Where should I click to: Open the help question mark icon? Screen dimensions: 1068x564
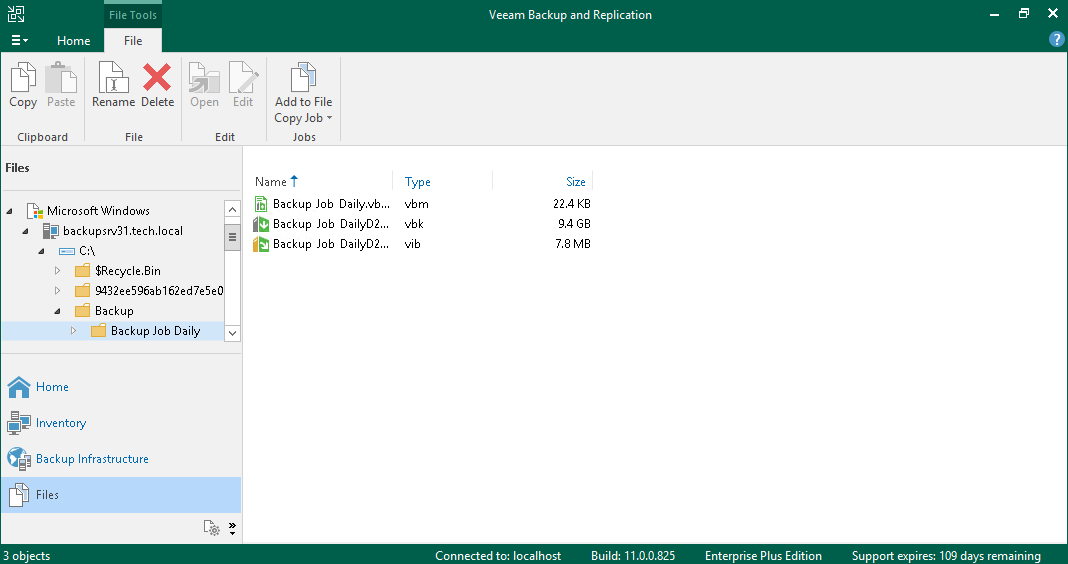point(1056,40)
